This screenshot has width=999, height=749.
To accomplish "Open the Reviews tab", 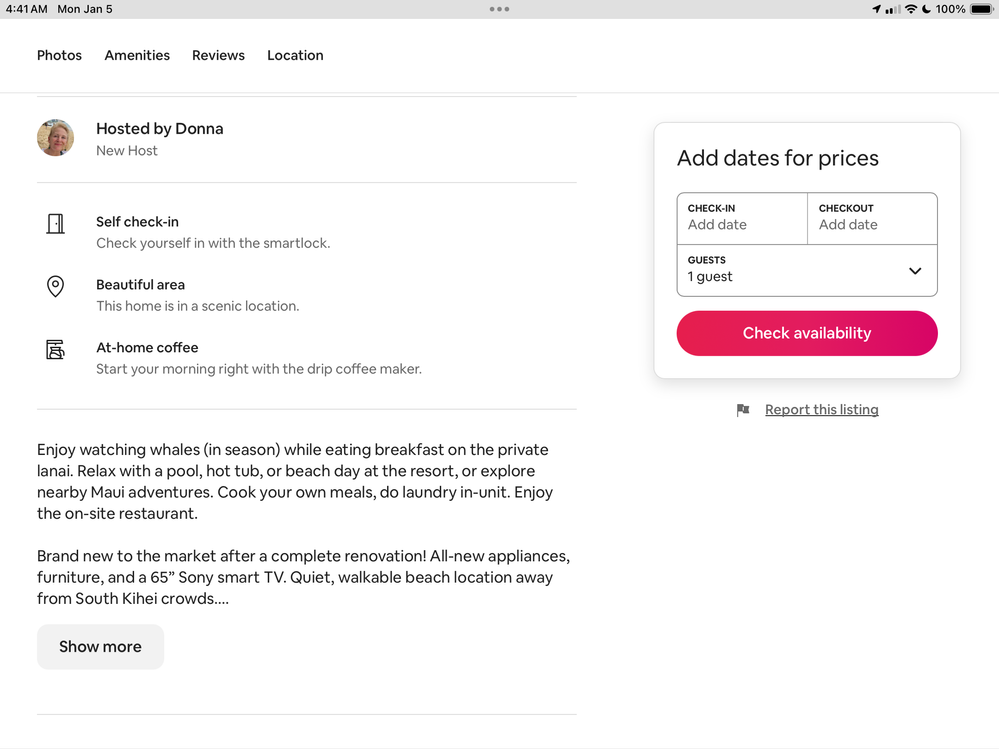I will (x=218, y=56).
